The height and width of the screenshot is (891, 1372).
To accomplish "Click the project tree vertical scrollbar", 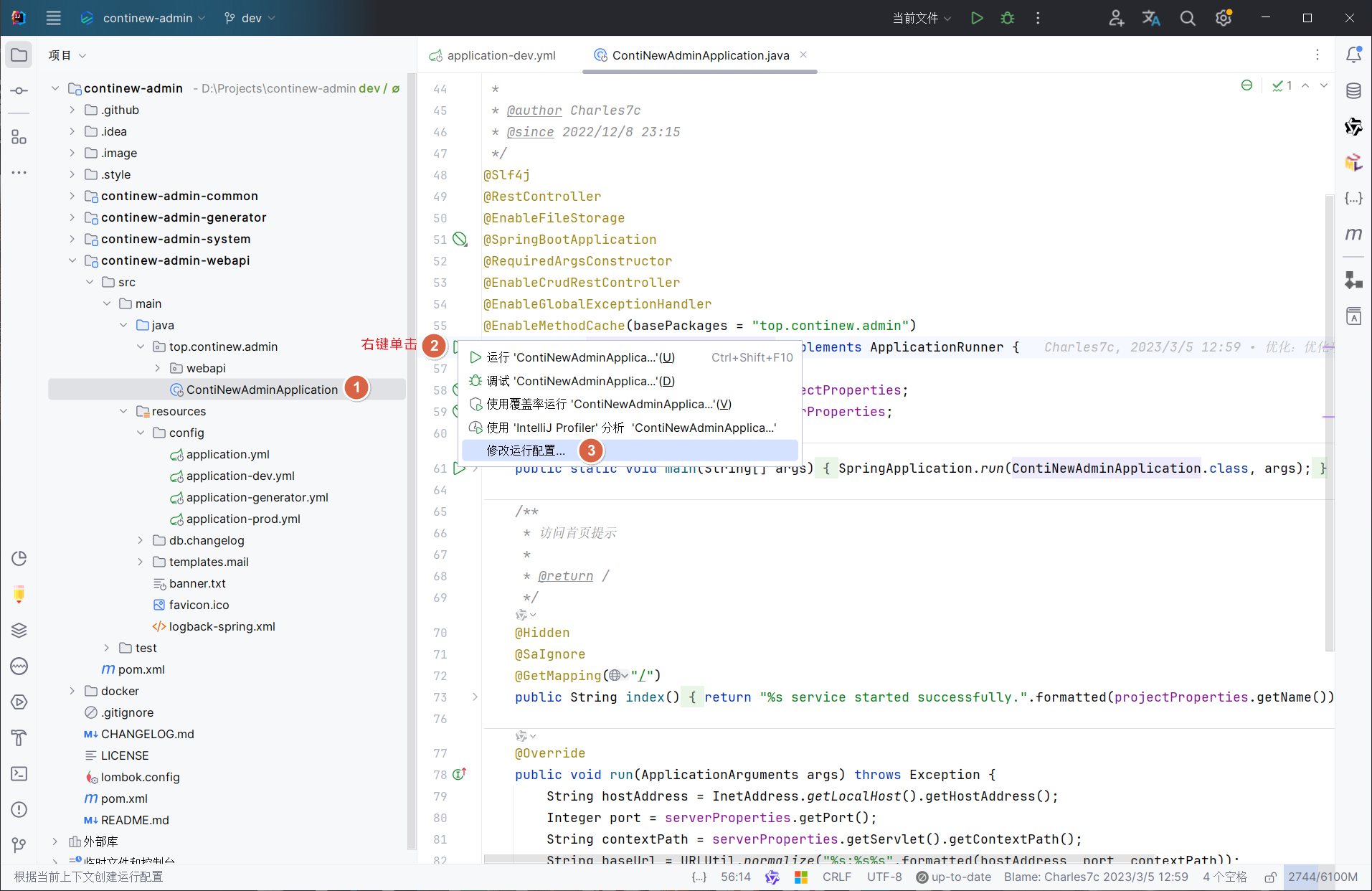I will tap(412, 461).
